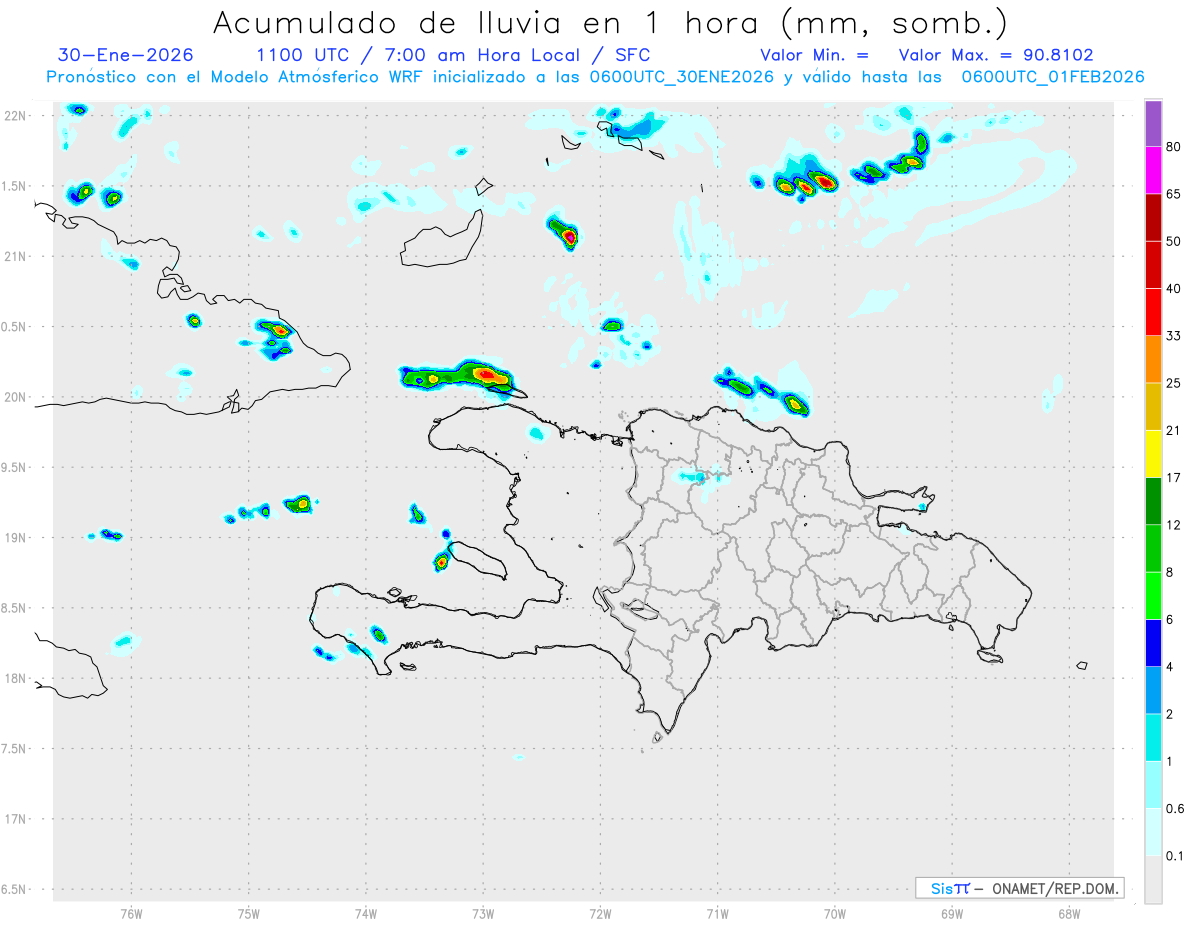Select the '18N' latitude label
The width and height of the screenshot is (1200, 927).
(14, 679)
